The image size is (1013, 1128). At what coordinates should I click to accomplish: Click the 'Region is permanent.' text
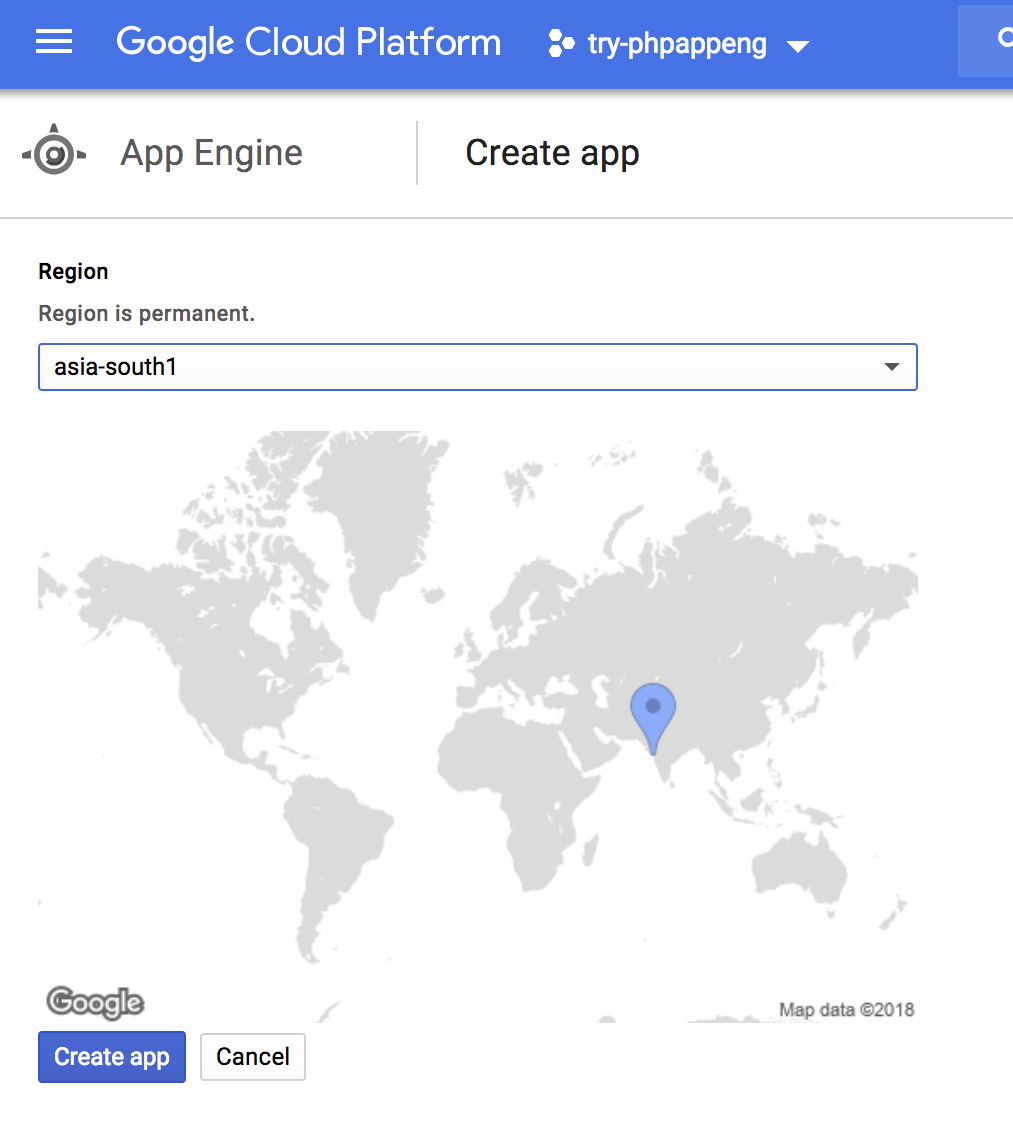tap(147, 314)
